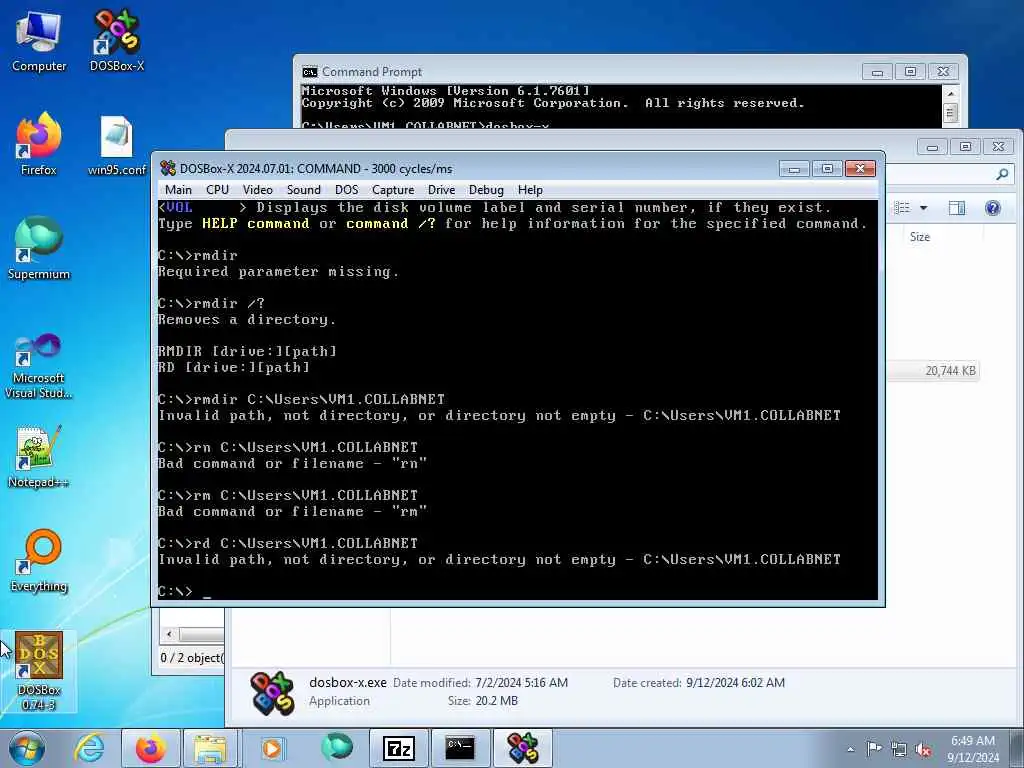Open the Main menu in DOSBox-X
Image resolution: width=1024 pixels, height=768 pixels.
click(x=178, y=190)
